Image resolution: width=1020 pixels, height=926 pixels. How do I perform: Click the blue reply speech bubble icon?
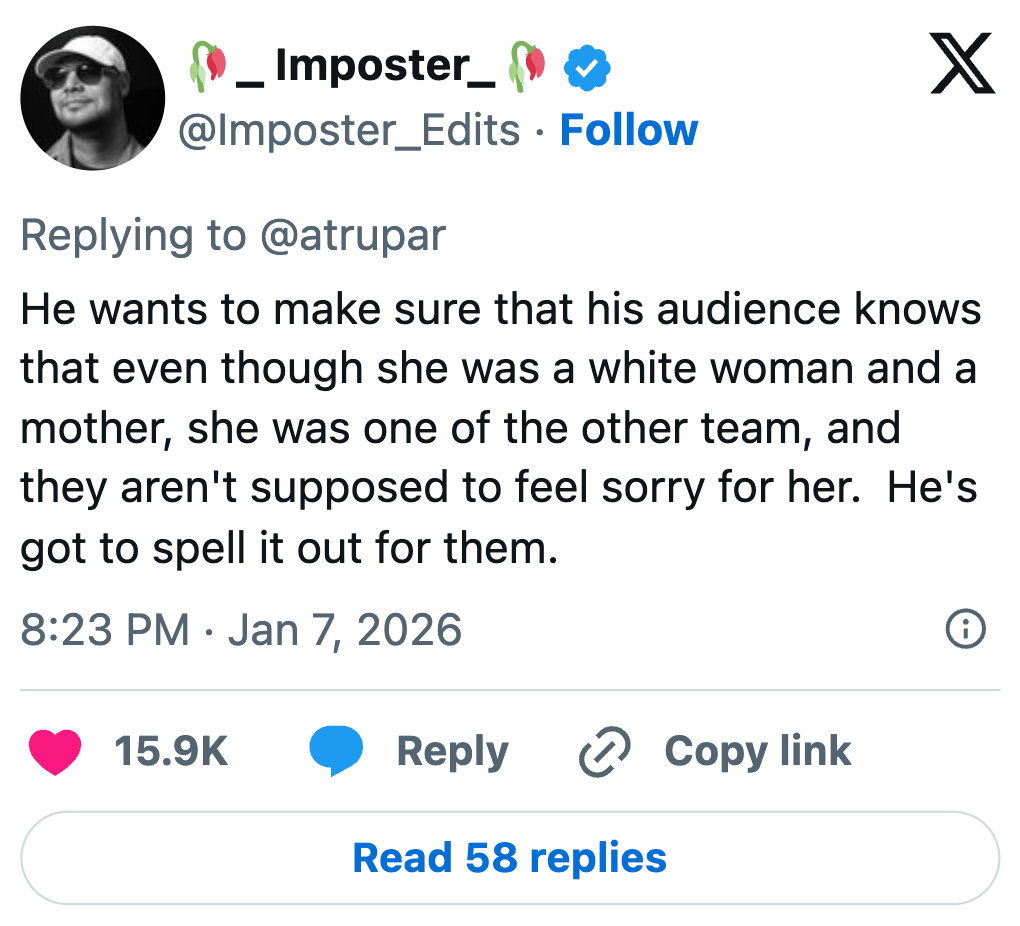(335, 752)
